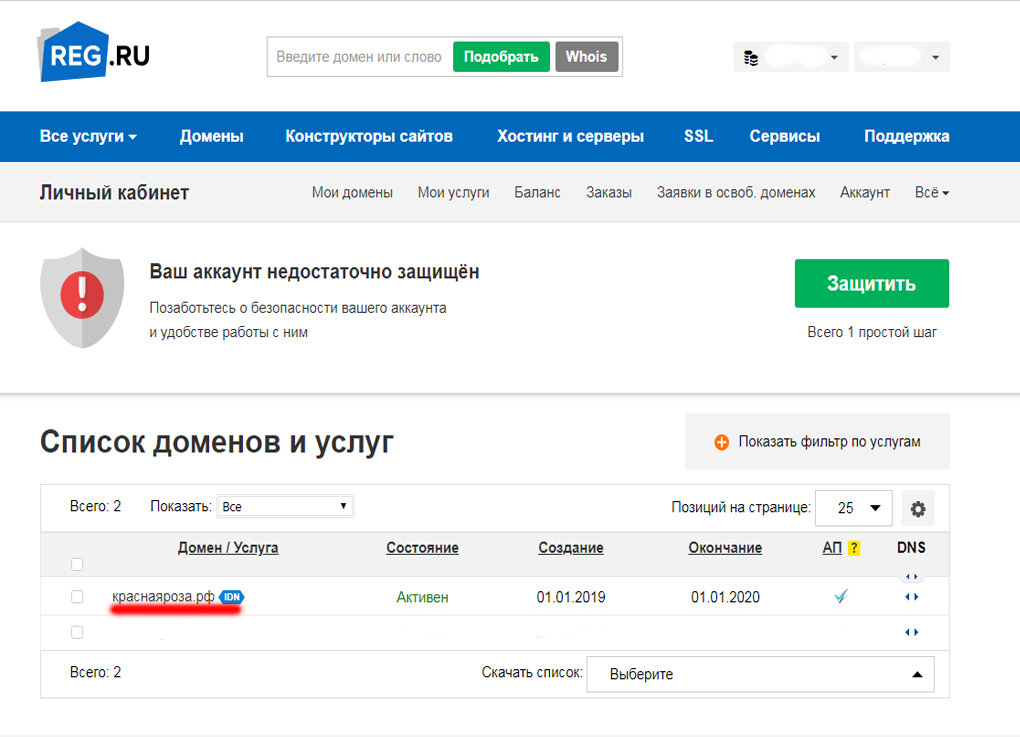Open the REG.RU logo homepage

point(94,53)
